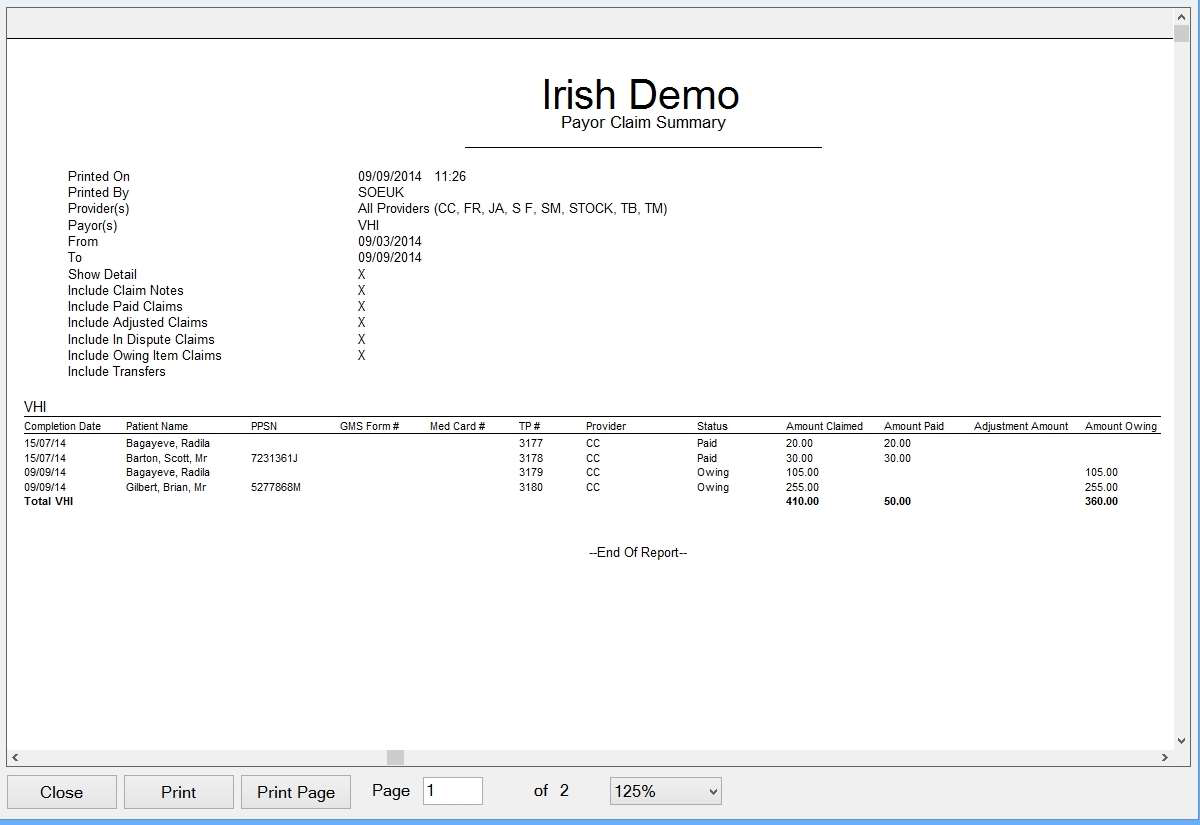1200x825 pixels.
Task: Click the horizontal scrollbar left arrow
Action: point(15,758)
